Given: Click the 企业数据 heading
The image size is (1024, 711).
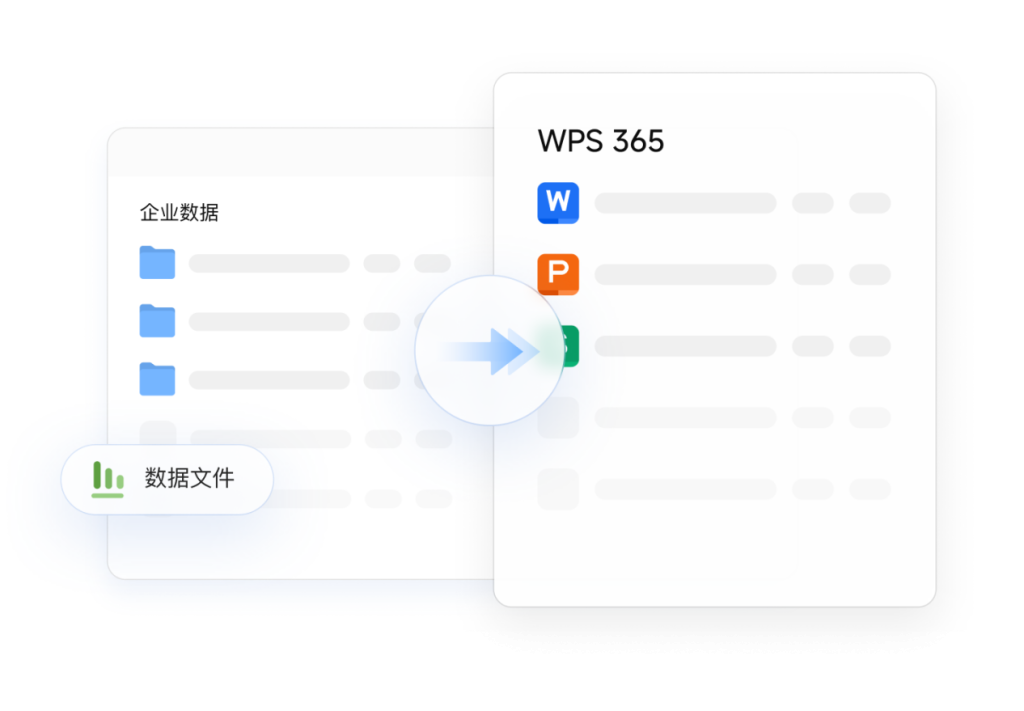Looking at the screenshot, I should tap(179, 212).
